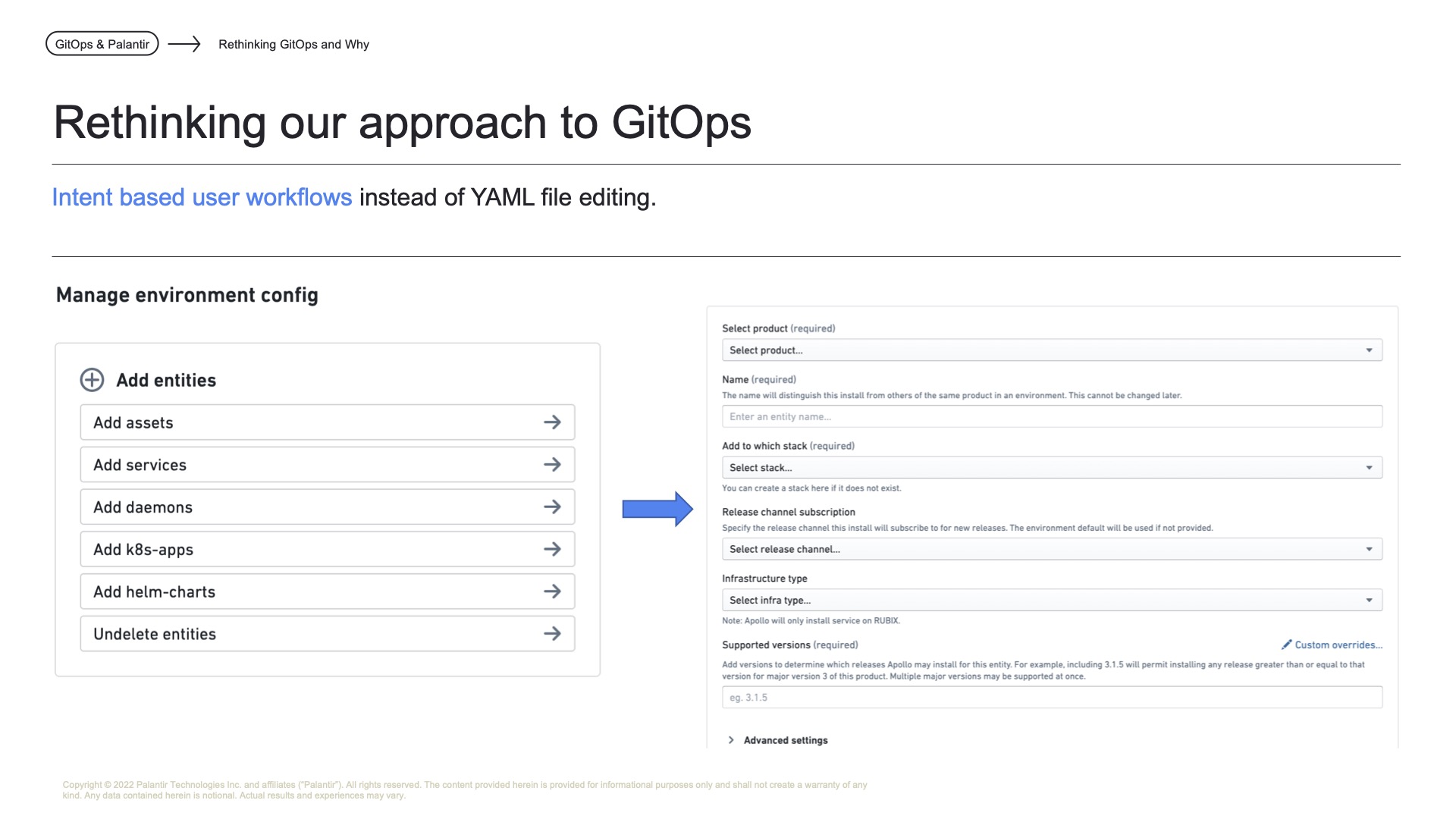Open the Select product dropdown

[x=1053, y=350]
